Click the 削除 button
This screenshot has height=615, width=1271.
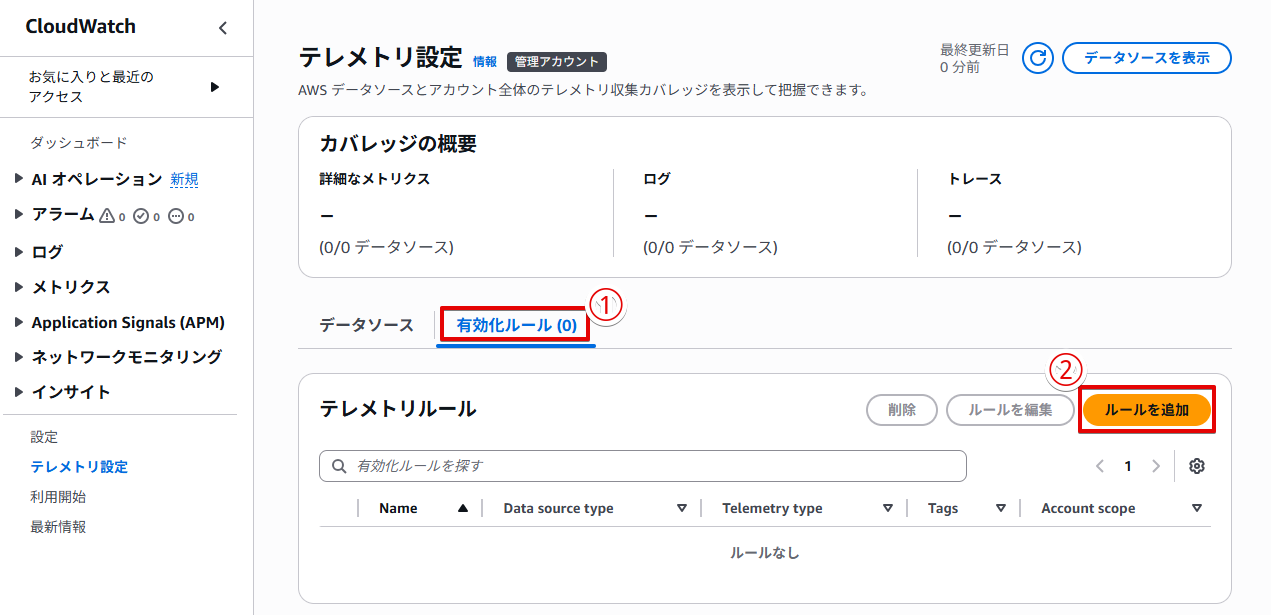(x=902, y=410)
